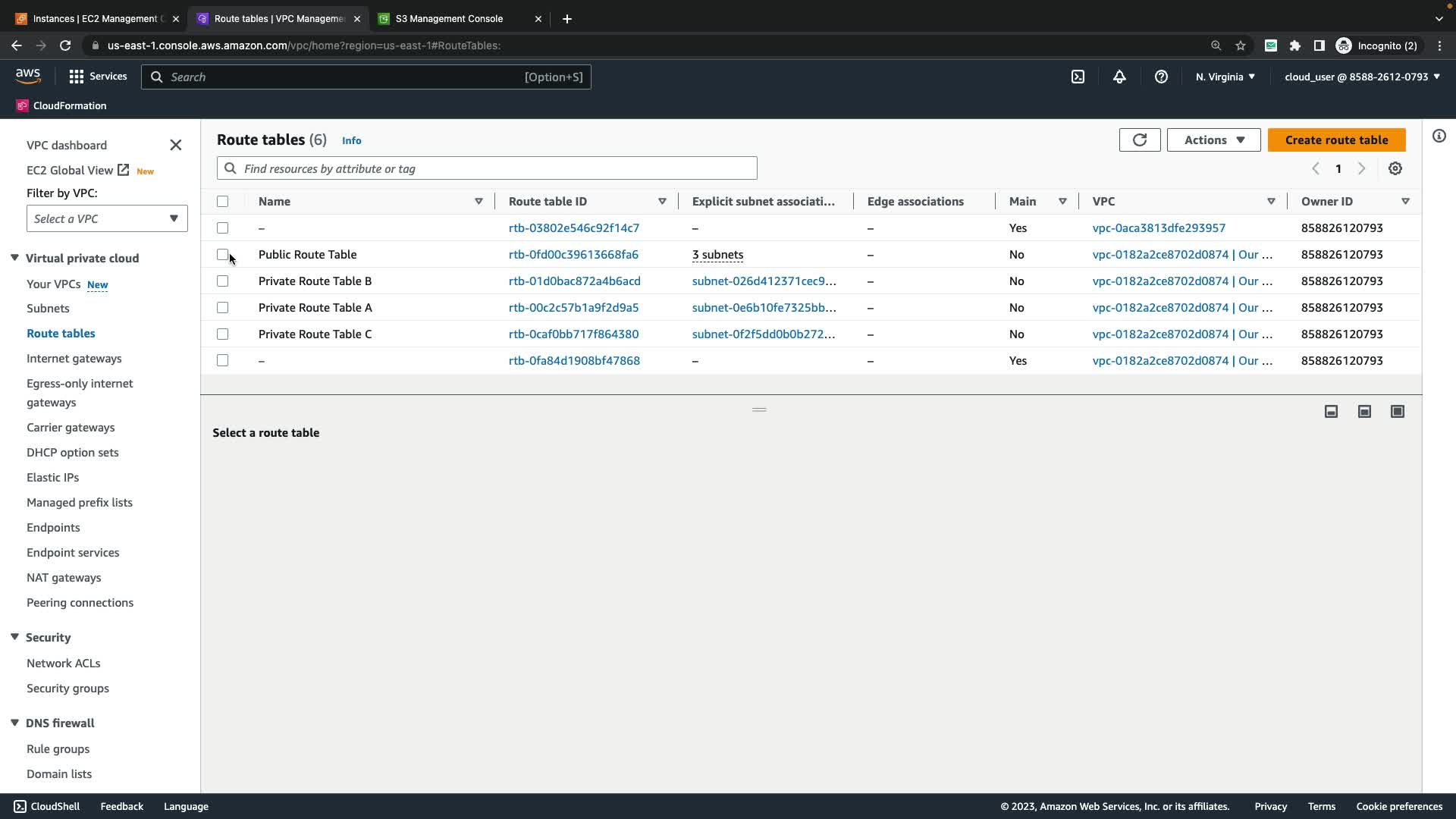Open the info panel icon at right edge
The height and width of the screenshot is (819, 1456).
1439,136
